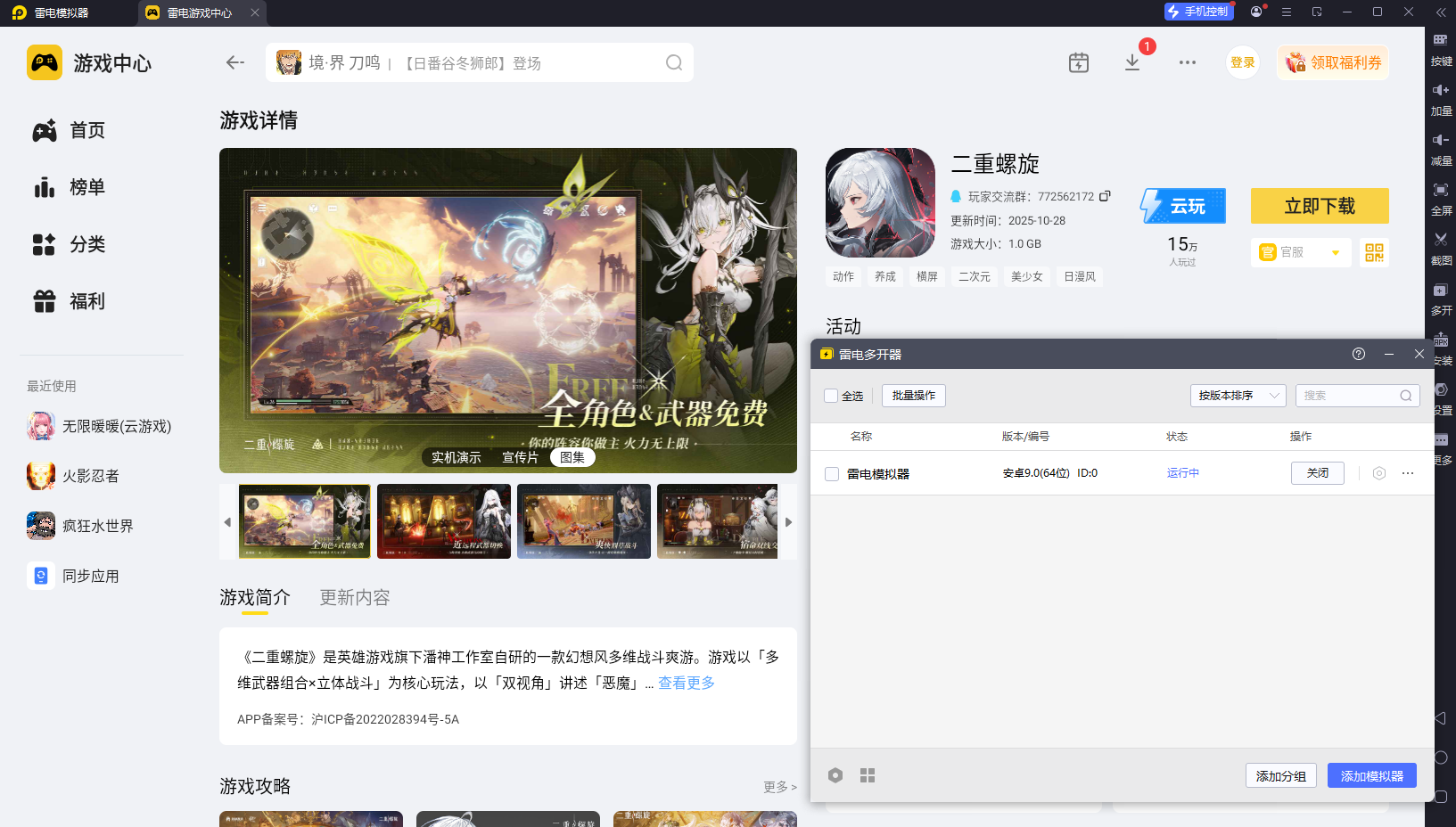Image resolution: width=1456 pixels, height=827 pixels.
Task: Open multi-instance settings hexagon at bottom left
Action: click(835, 775)
